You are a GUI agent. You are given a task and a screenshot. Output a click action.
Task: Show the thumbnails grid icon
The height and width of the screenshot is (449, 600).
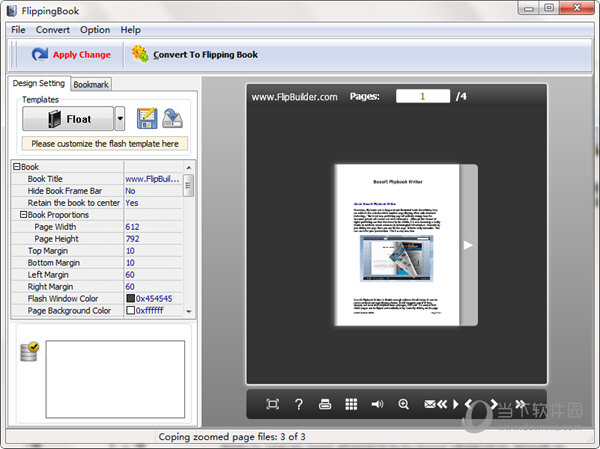click(x=351, y=404)
